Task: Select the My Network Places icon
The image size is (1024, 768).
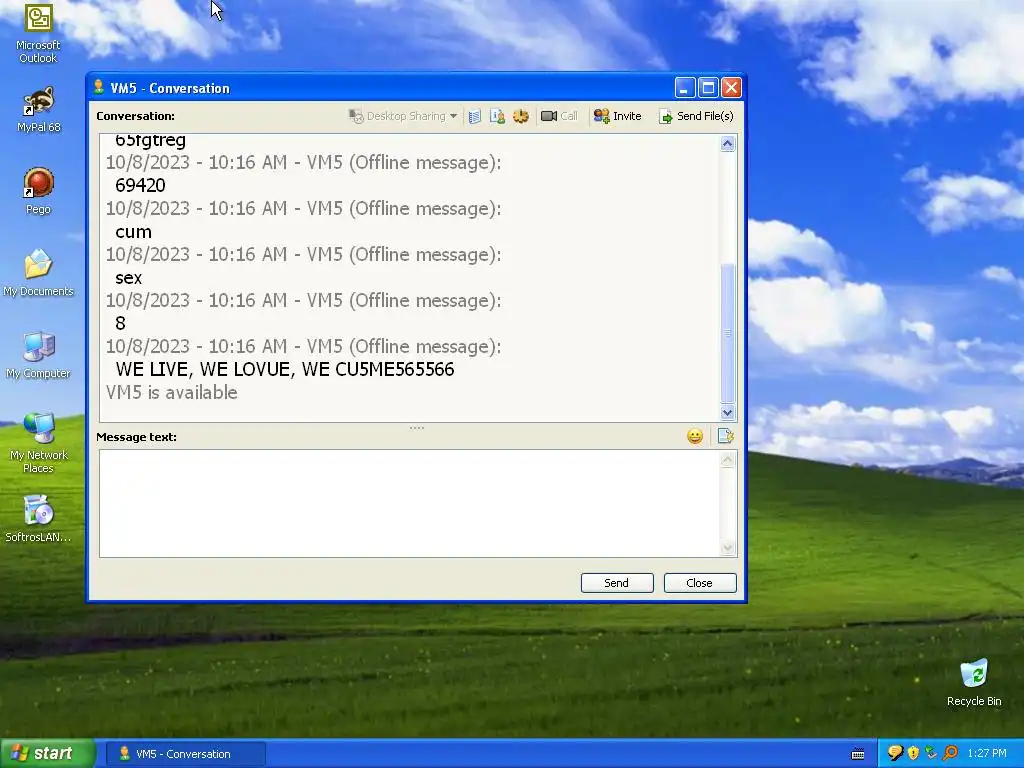Action: click(39, 443)
